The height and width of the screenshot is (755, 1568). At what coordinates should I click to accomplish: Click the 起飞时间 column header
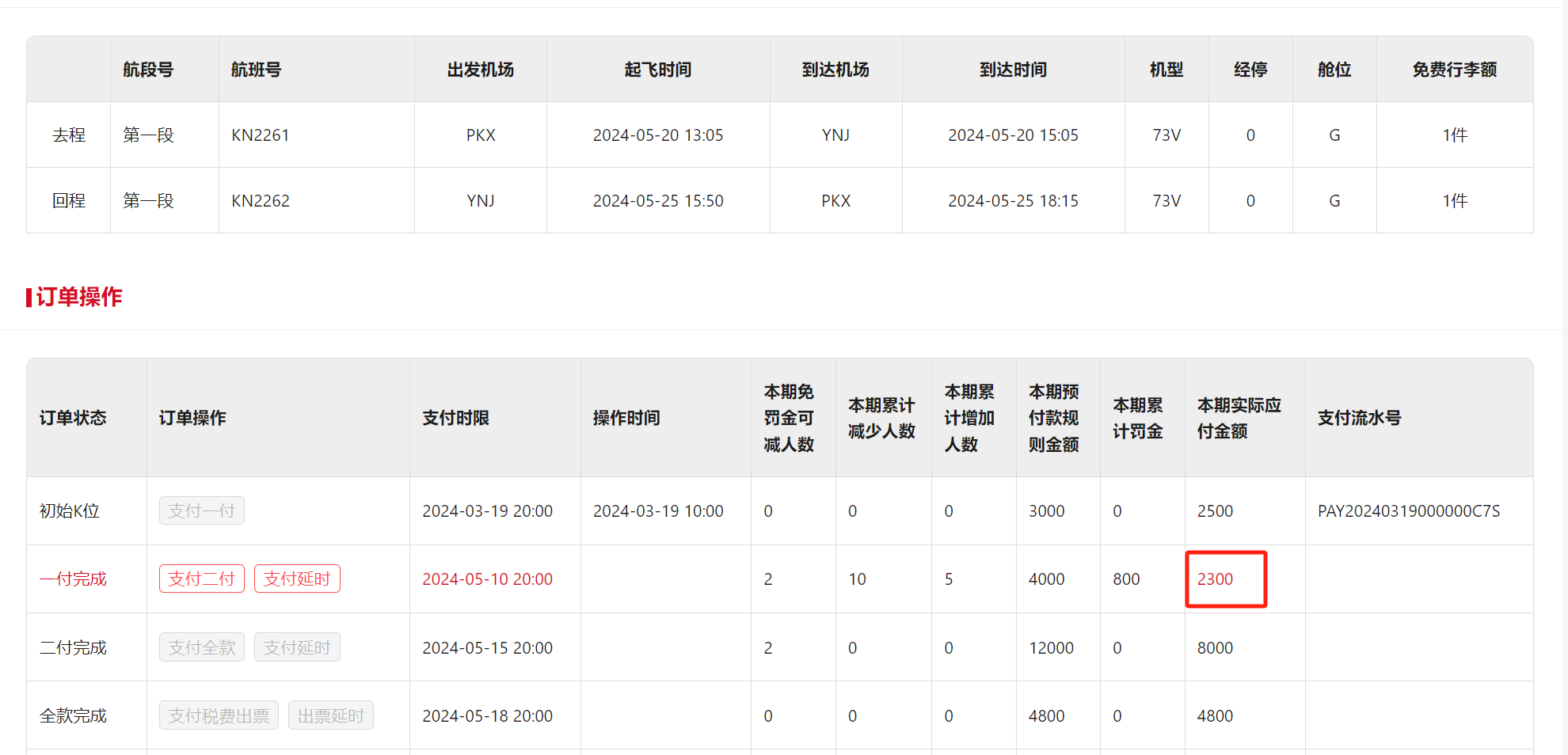tap(657, 70)
